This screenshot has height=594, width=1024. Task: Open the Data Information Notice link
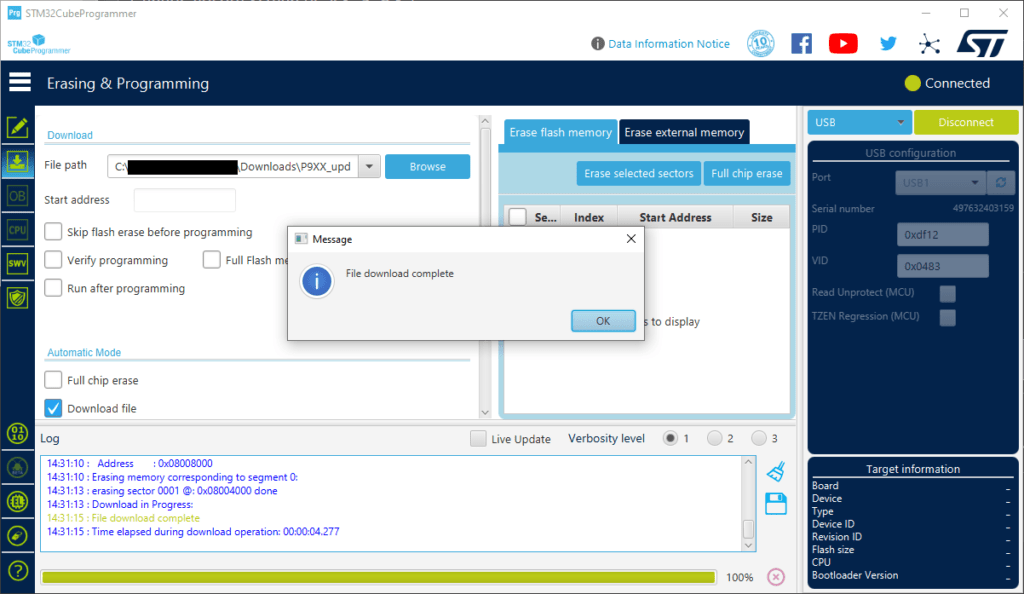tap(669, 44)
